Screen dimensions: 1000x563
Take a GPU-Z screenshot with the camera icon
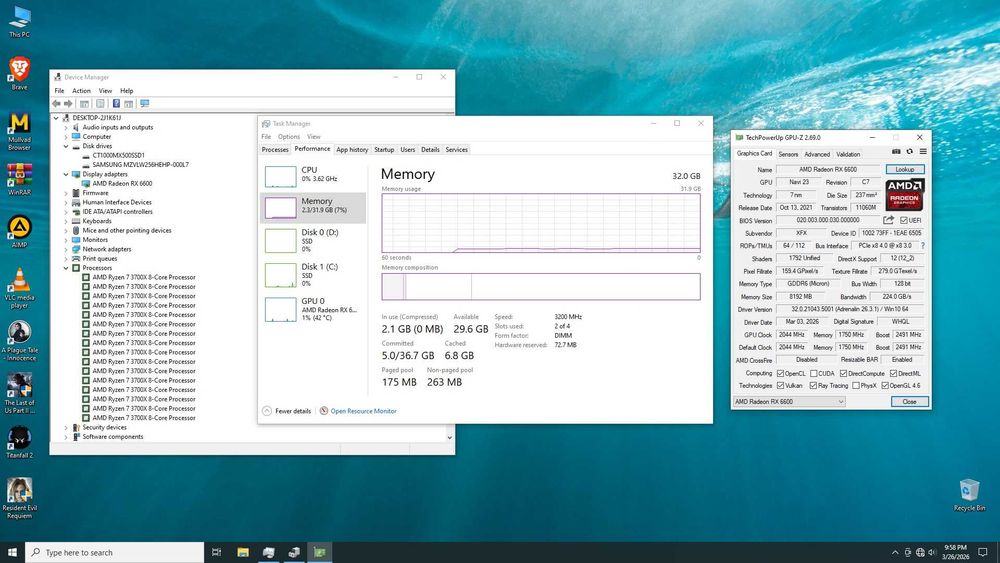896,152
